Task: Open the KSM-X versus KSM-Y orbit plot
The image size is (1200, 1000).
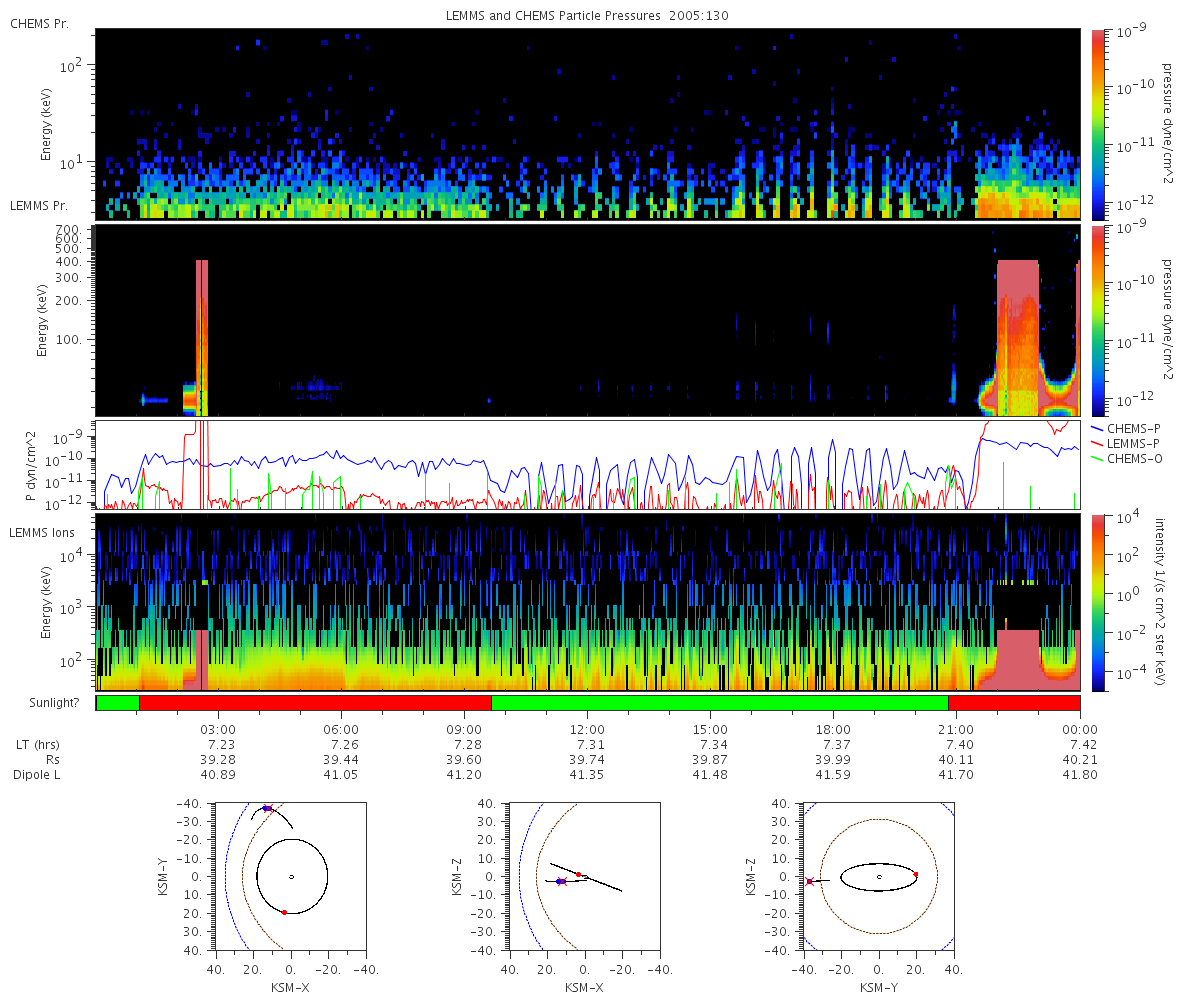Action: point(291,877)
